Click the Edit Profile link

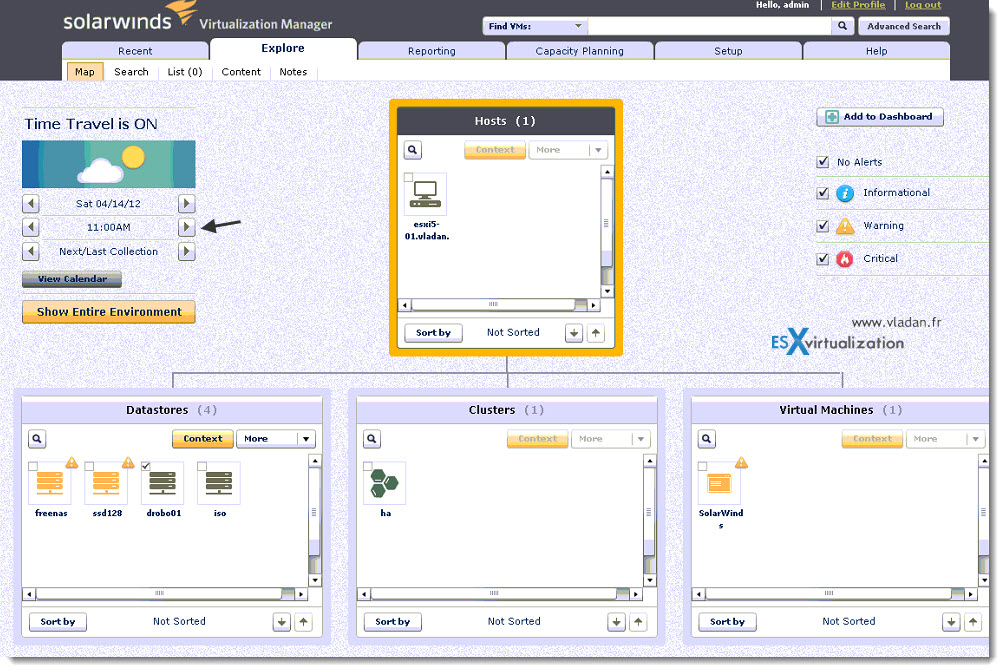858,5
